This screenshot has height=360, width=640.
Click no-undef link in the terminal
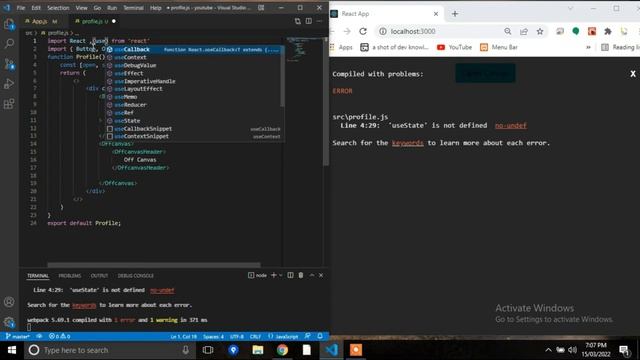tap(162, 290)
